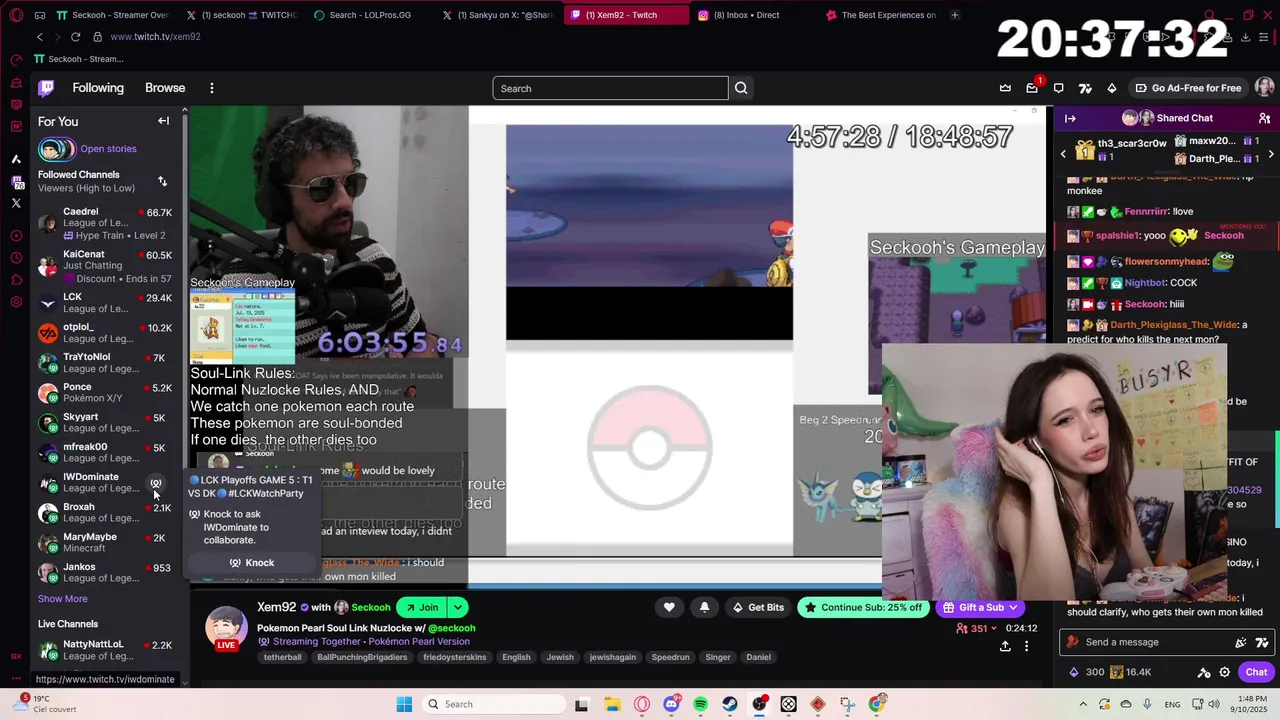Viewport: 1280px width, 720px height.
Task: Open chat settings gear icon
Action: pos(1224,672)
